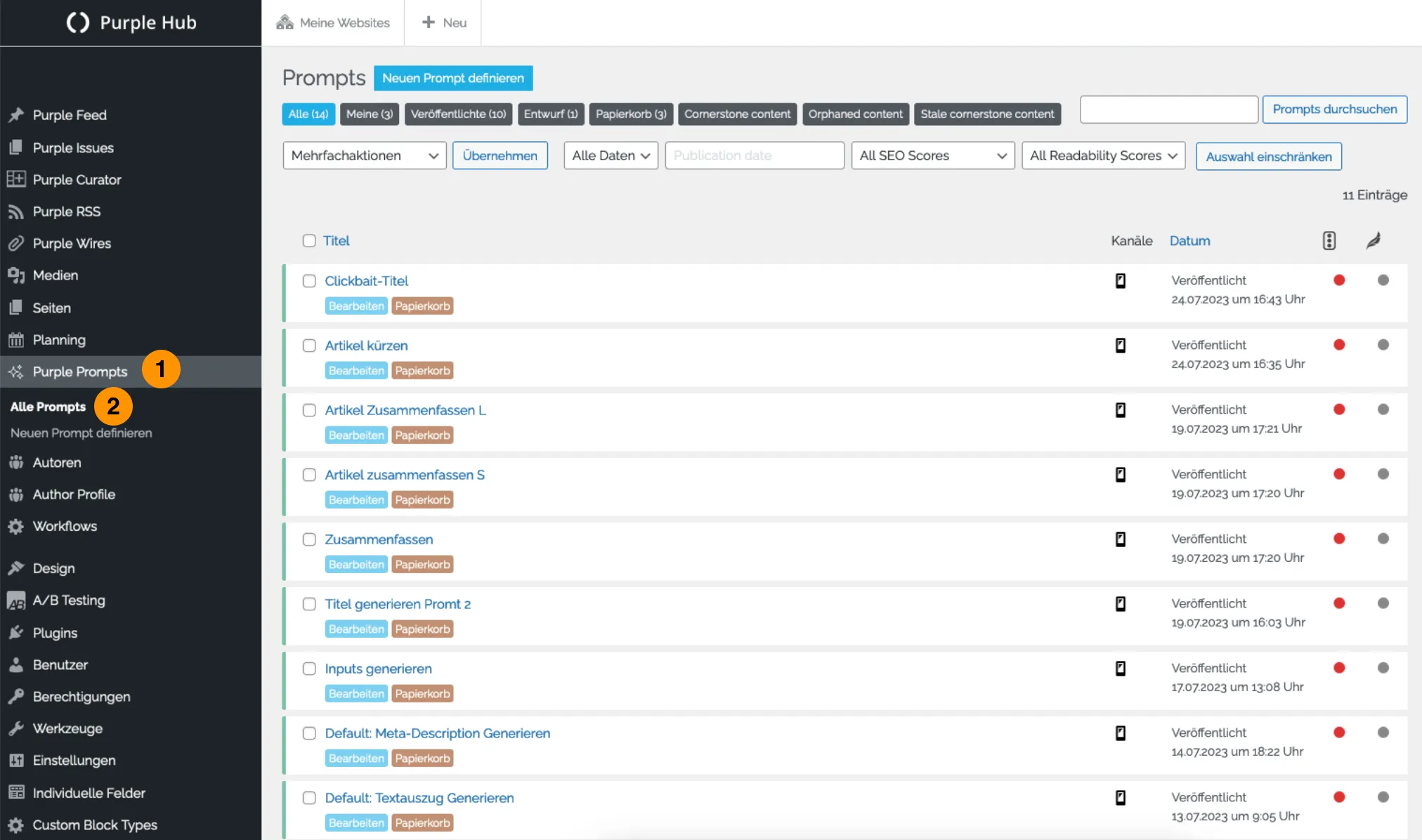Filter by Stale cornerstone content
This screenshot has height=840, width=1422.
click(988, 114)
